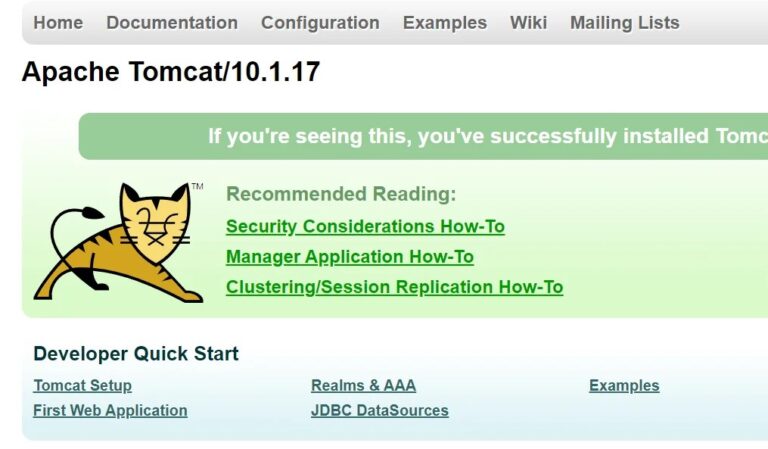
Task: Click the Examples link under Developer Quick Start
Action: (x=624, y=385)
